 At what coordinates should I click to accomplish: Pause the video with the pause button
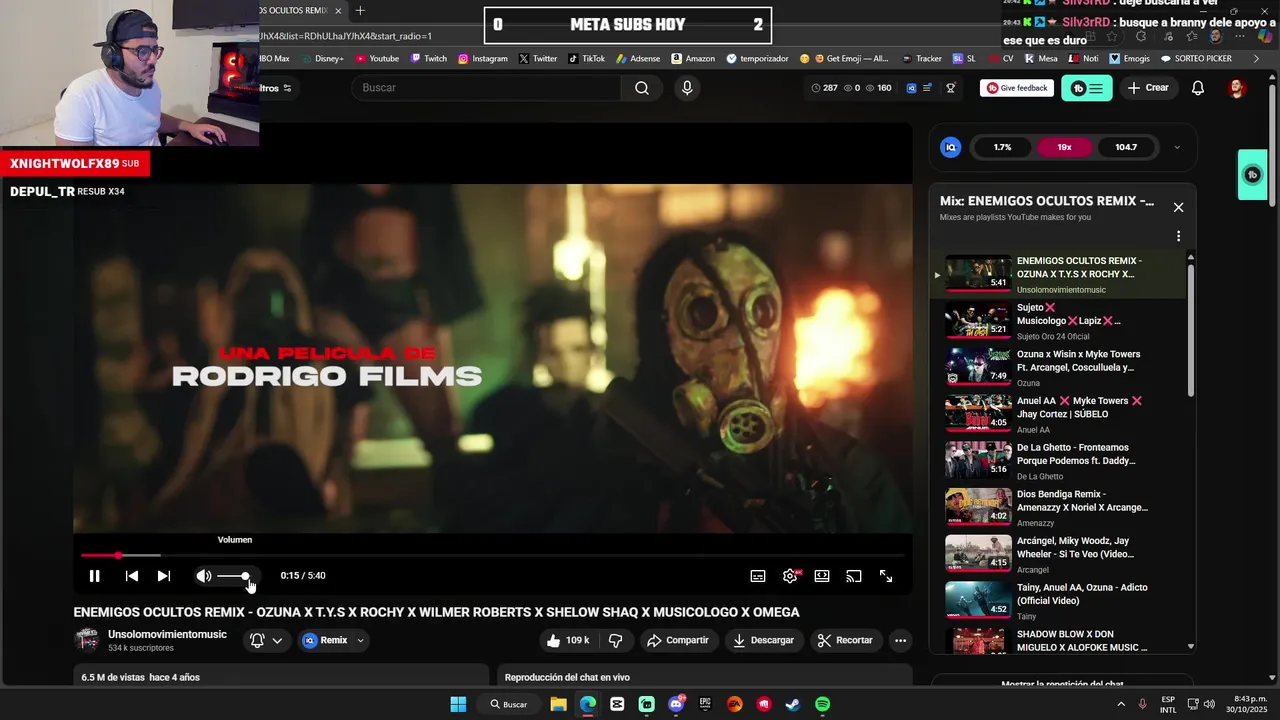click(x=94, y=576)
